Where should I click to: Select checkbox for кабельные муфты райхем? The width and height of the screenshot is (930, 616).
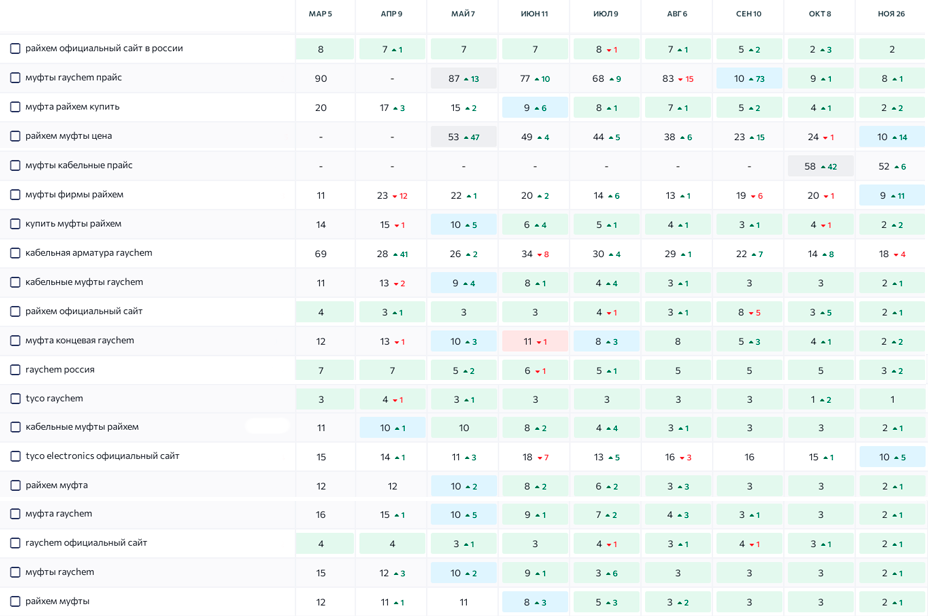15,427
